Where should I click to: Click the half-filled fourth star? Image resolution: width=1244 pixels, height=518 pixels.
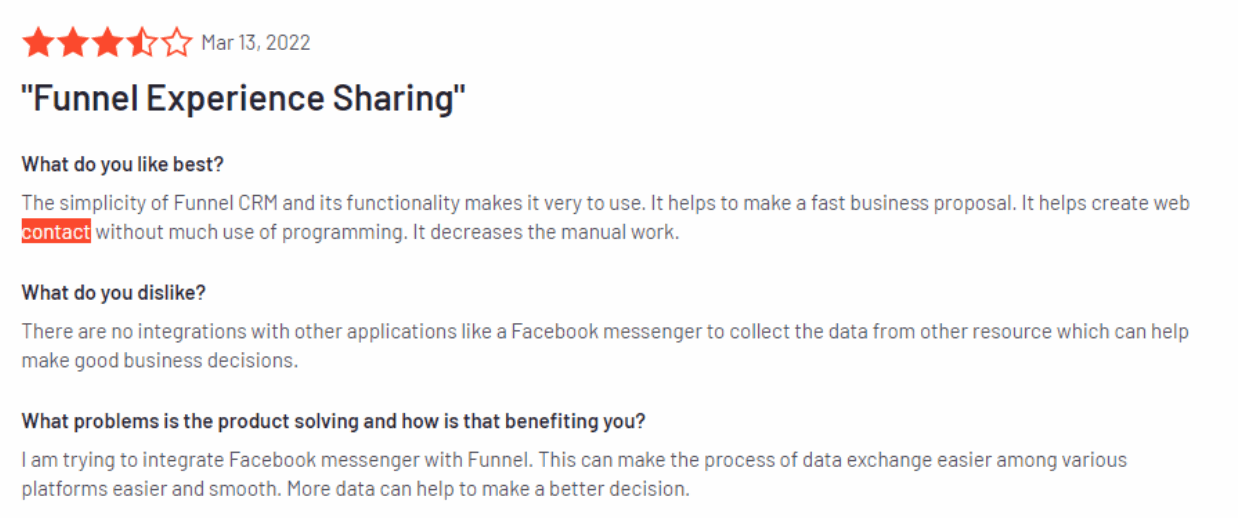(x=142, y=43)
